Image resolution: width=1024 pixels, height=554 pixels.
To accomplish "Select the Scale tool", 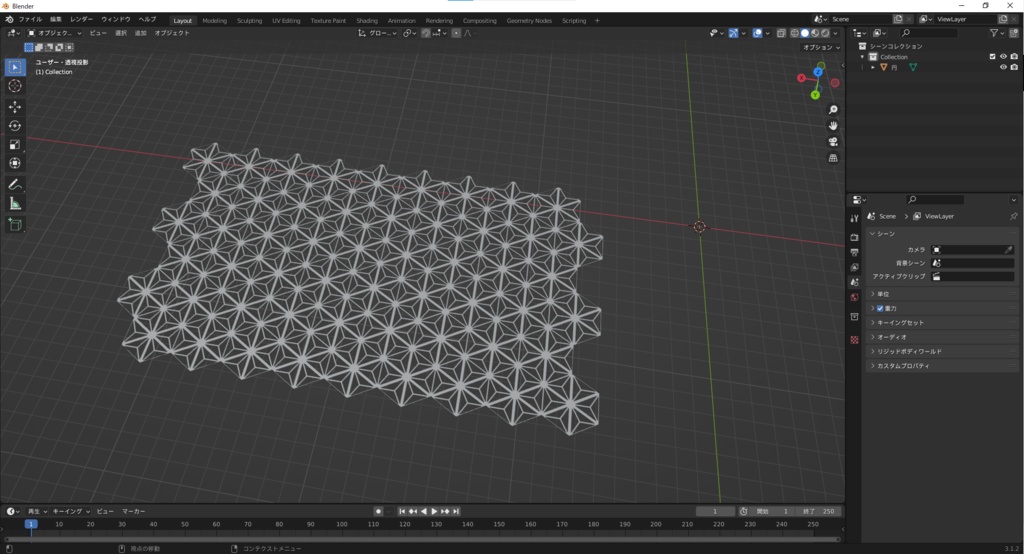I will point(15,144).
